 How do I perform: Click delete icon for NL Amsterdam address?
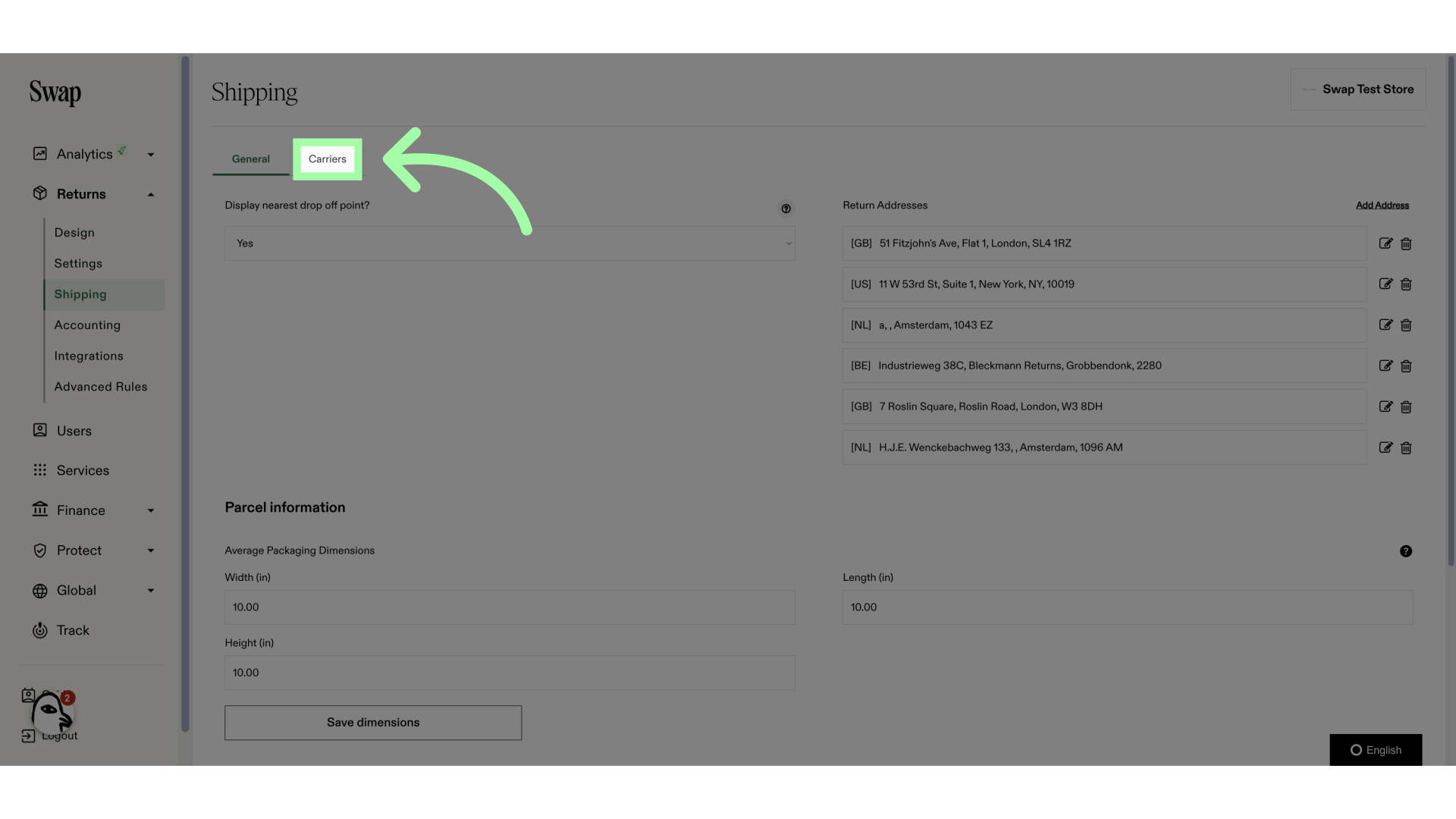(x=1406, y=325)
